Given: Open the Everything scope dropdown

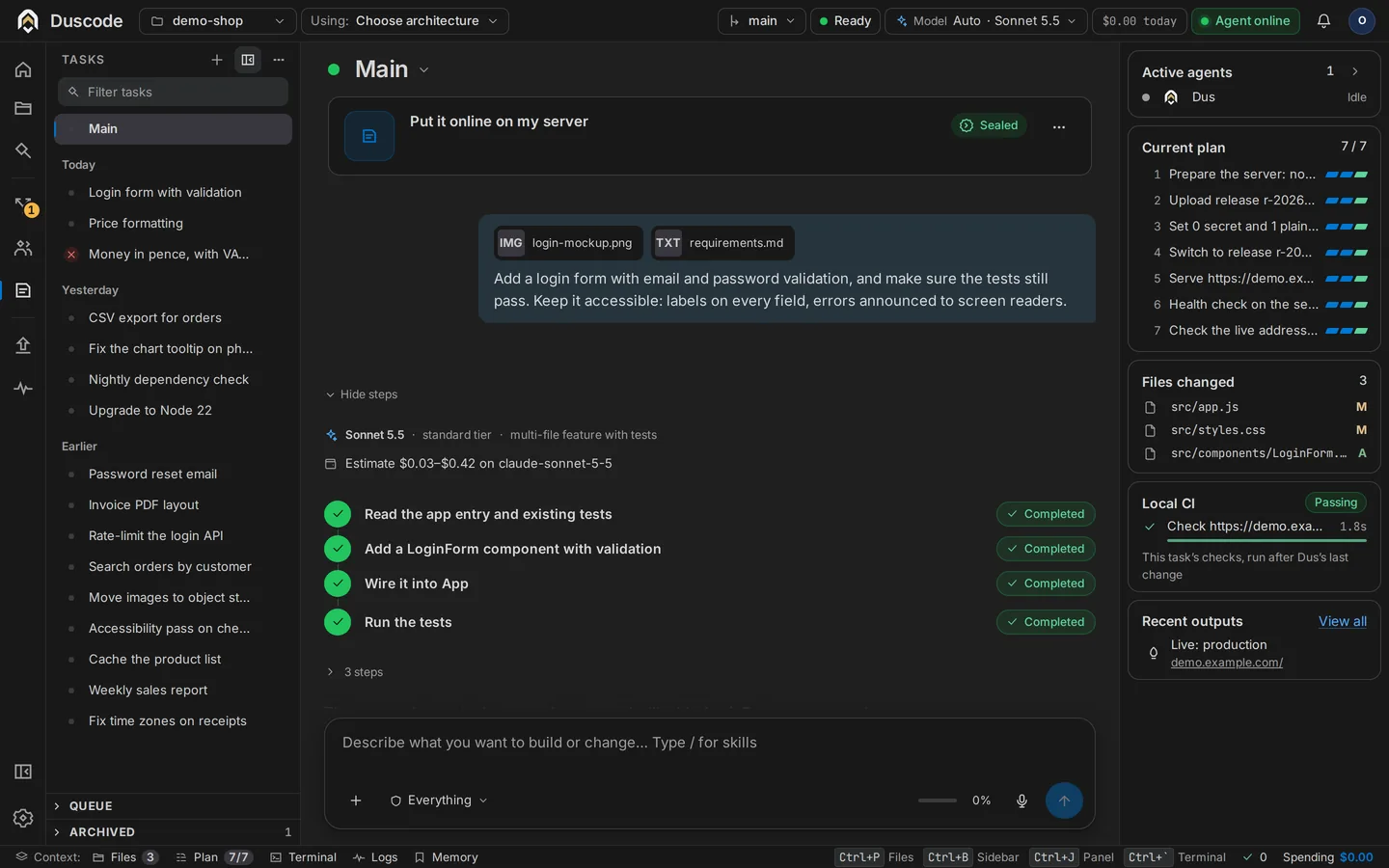Looking at the screenshot, I should tap(439, 800).
